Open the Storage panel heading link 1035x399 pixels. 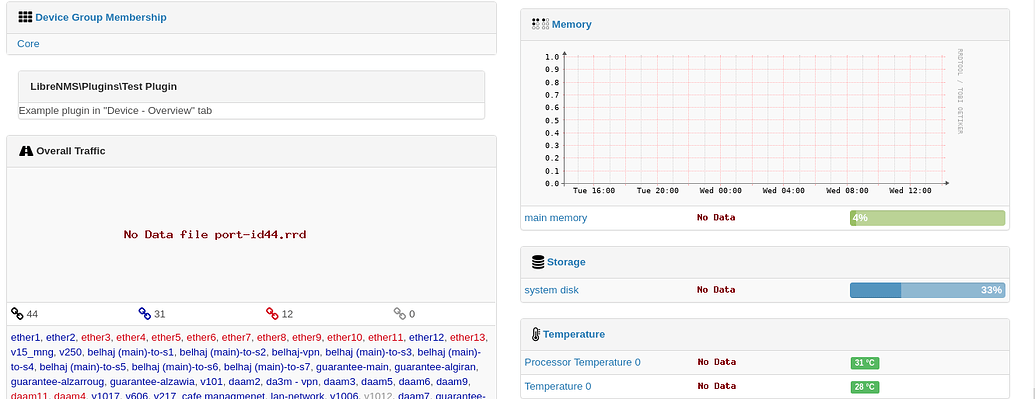click(x=566, y=262)
